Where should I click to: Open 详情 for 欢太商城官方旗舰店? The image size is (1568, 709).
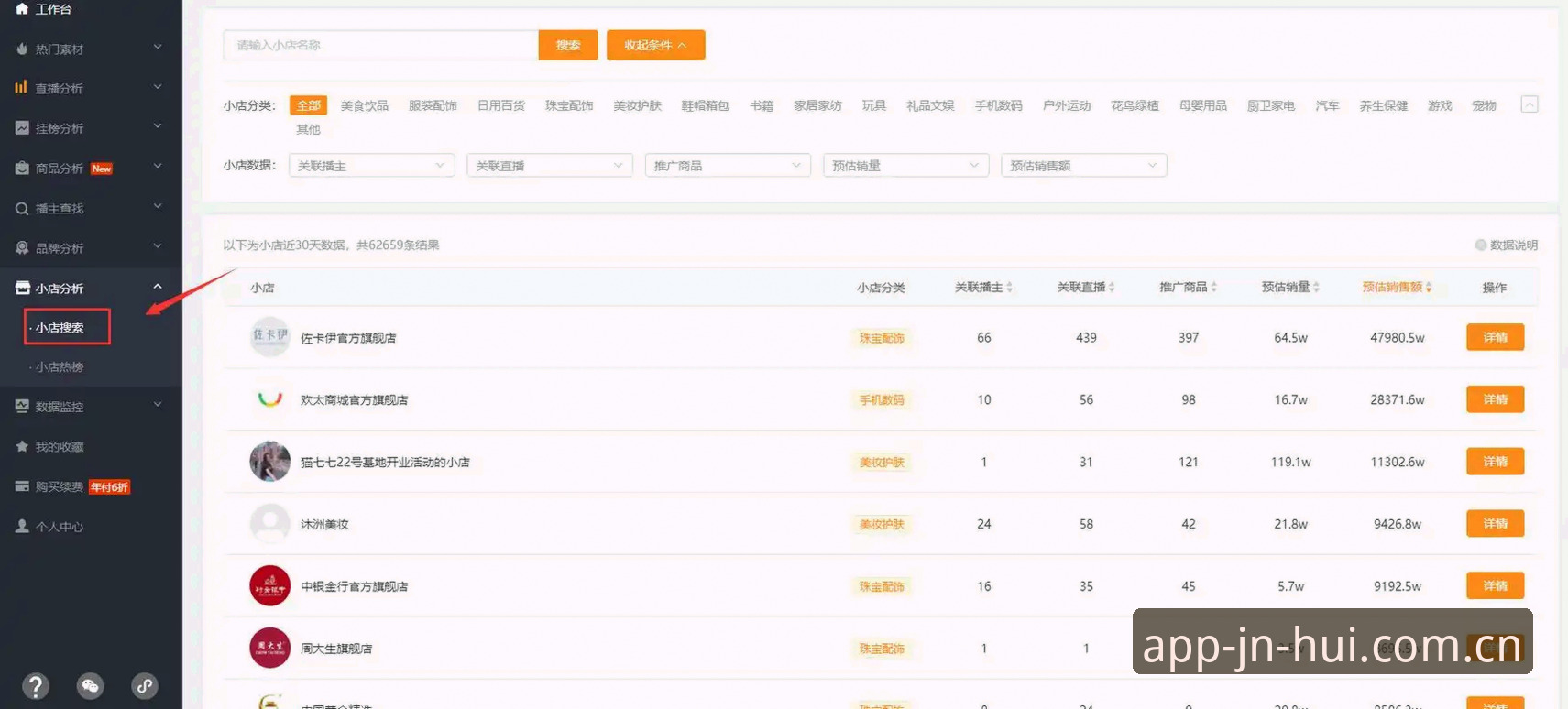pos(1495,399)
